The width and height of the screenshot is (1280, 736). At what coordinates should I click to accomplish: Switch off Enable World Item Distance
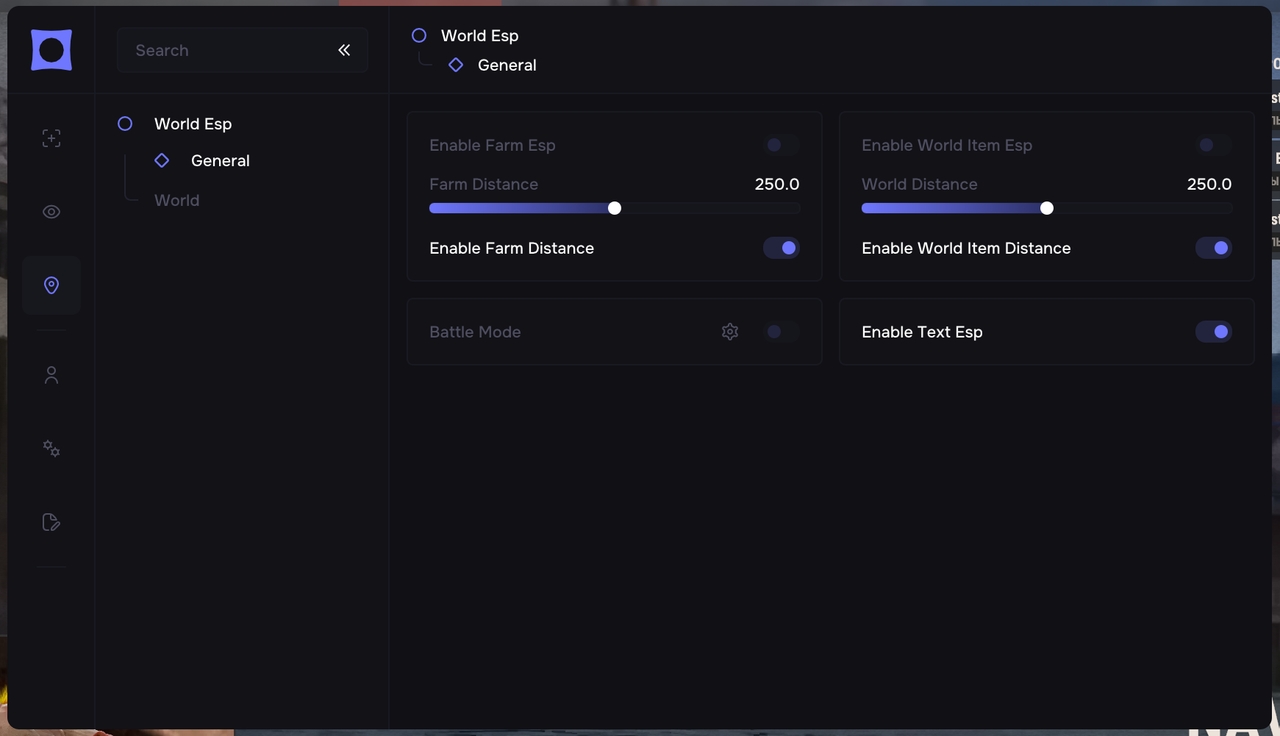point(1213,248)
